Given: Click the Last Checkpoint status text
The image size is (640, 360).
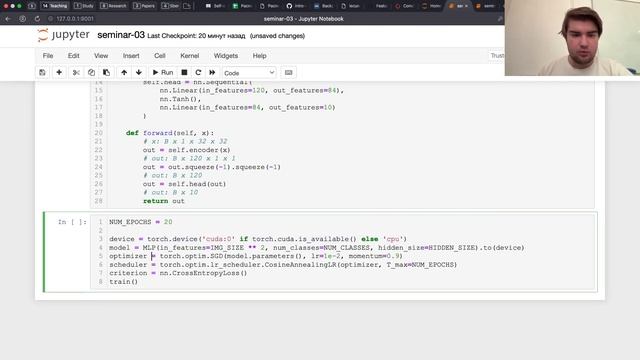Looking at the screenshot, I should [x=196, y=36].
